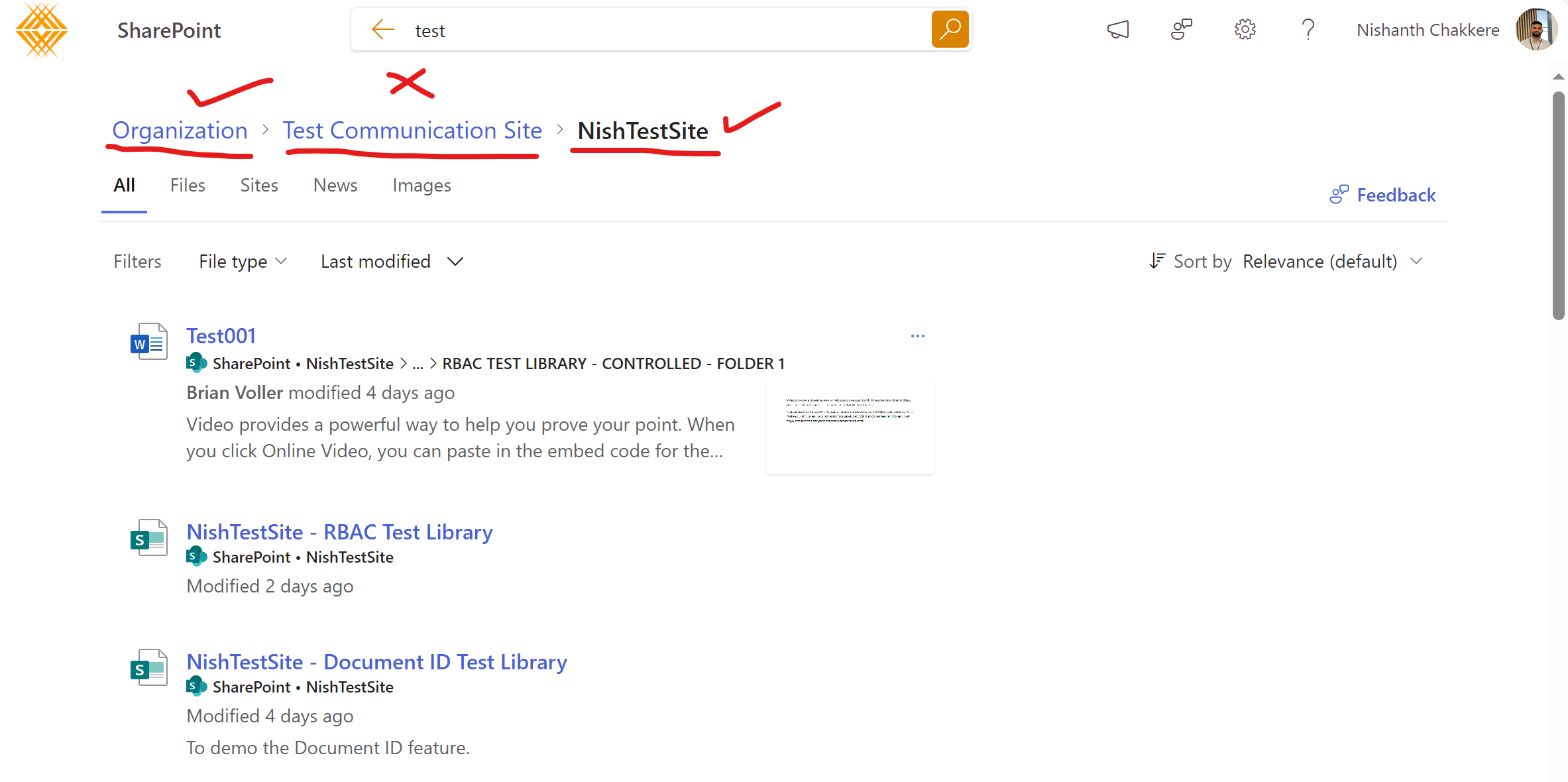Click the Filters label
The image size is (1568, 782).
pyautogui.click(x=137, y=262)
